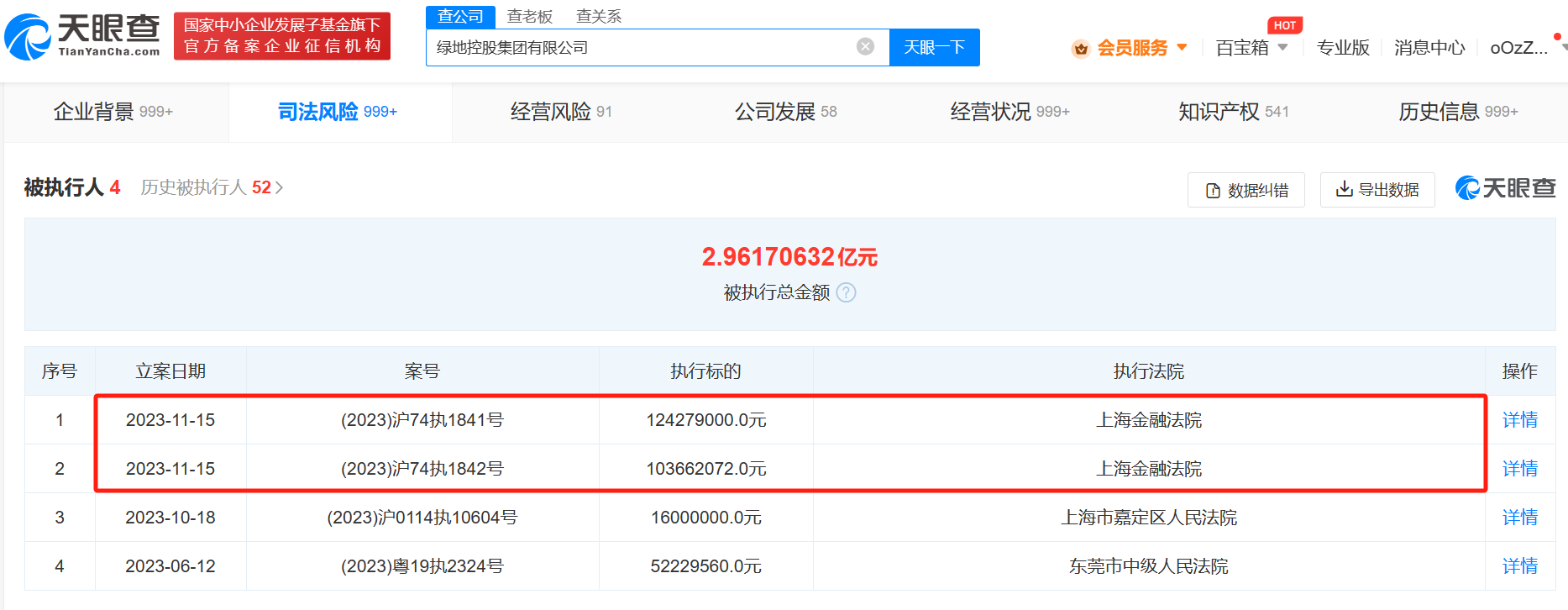This screenshot has width=1568, height=610.
Task: Click the 会员服务 crown icon
Action: click(x=1081, y=49)
